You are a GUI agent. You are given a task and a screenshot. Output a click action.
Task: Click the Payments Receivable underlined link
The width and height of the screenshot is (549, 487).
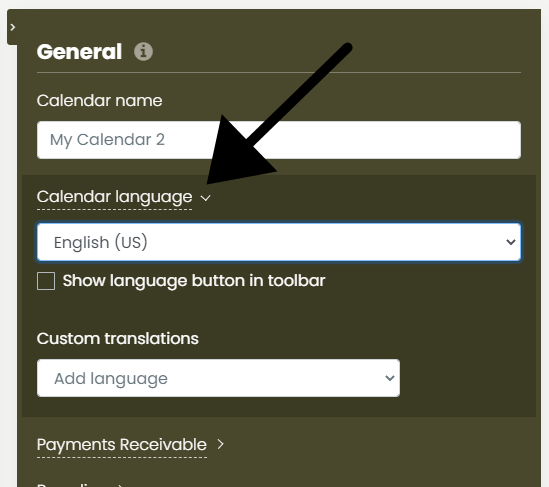pyautogui.click(x=122, y=445)
